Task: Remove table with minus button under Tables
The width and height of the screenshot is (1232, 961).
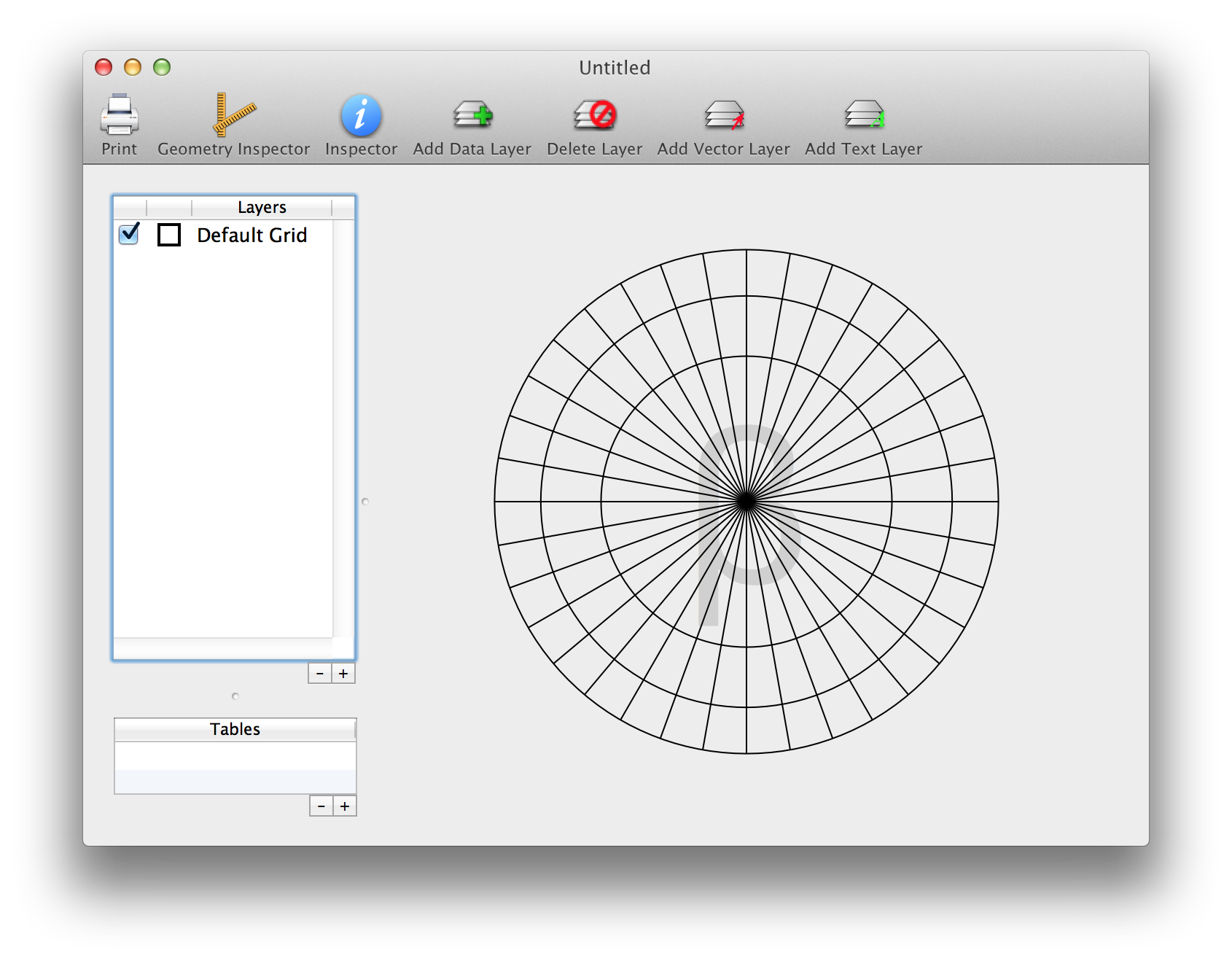Action: coord(321,806)
